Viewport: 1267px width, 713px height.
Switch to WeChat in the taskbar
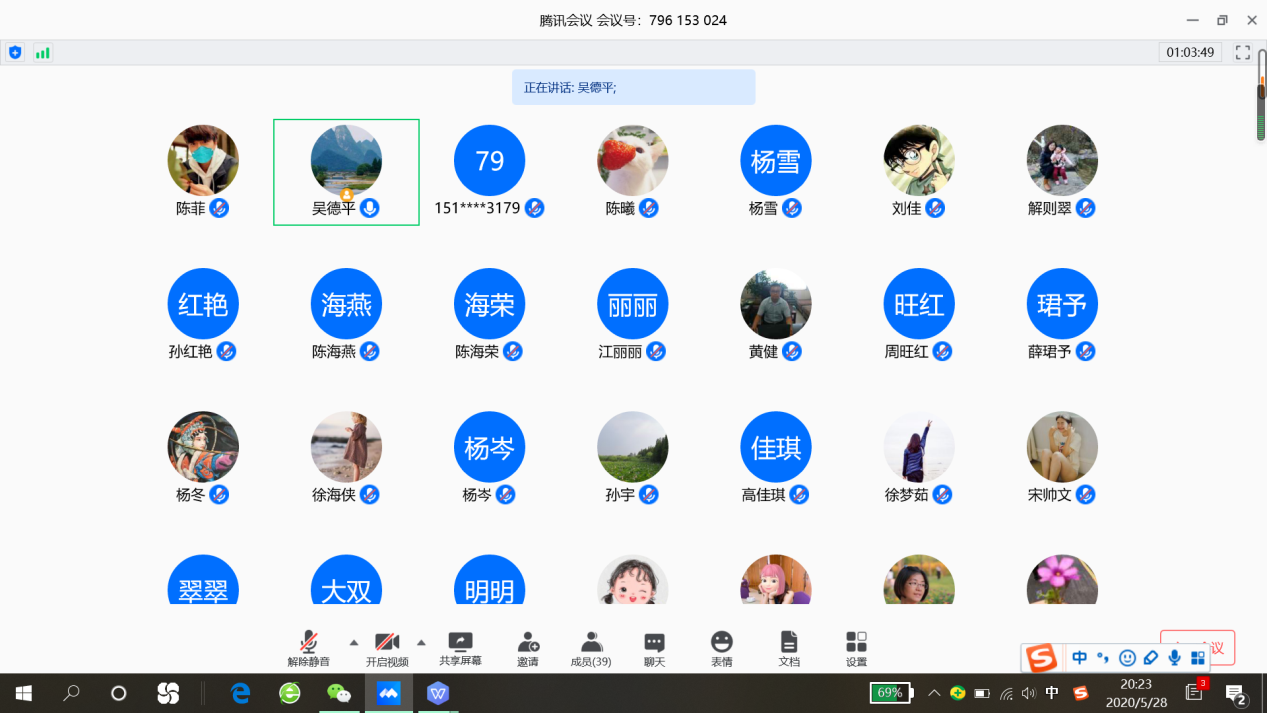point(339,693)
